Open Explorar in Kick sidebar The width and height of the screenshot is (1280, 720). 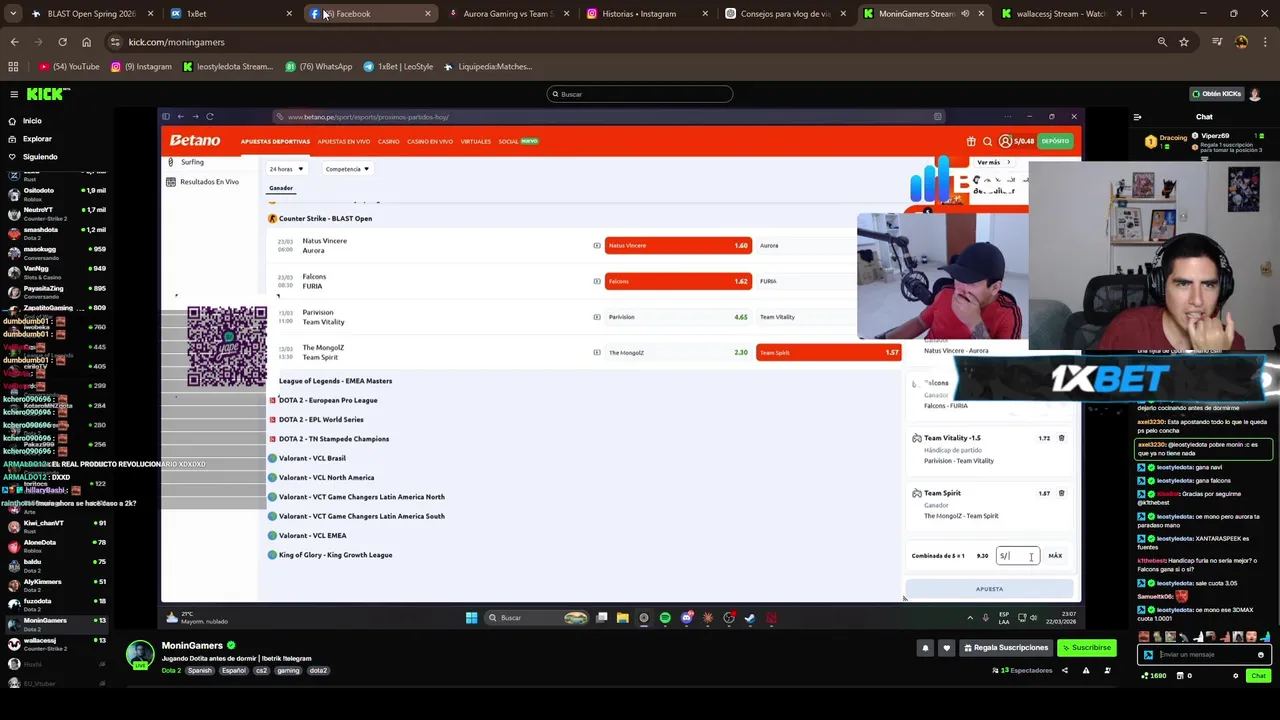point(37,139)
